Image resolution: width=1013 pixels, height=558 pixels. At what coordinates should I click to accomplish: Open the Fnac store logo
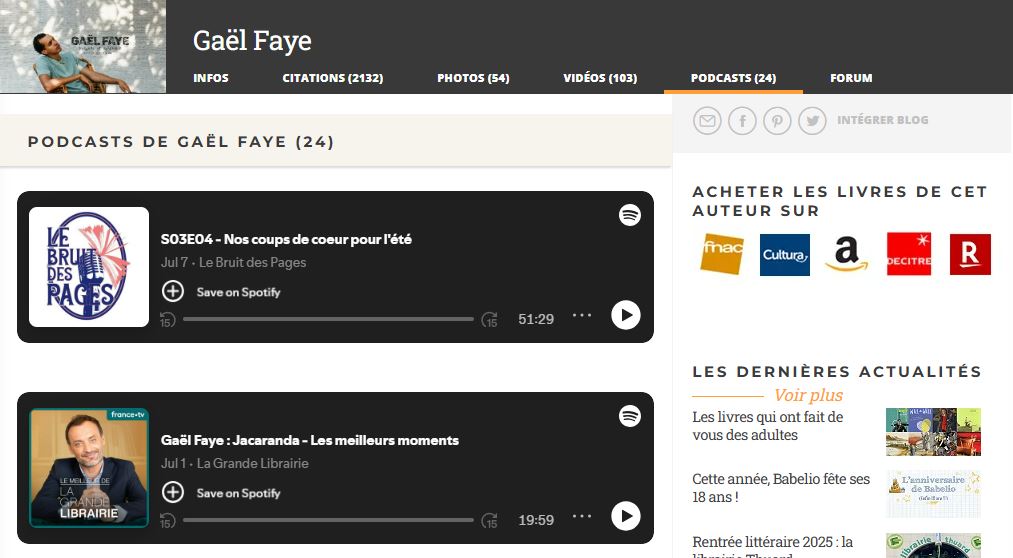(722, 254)
